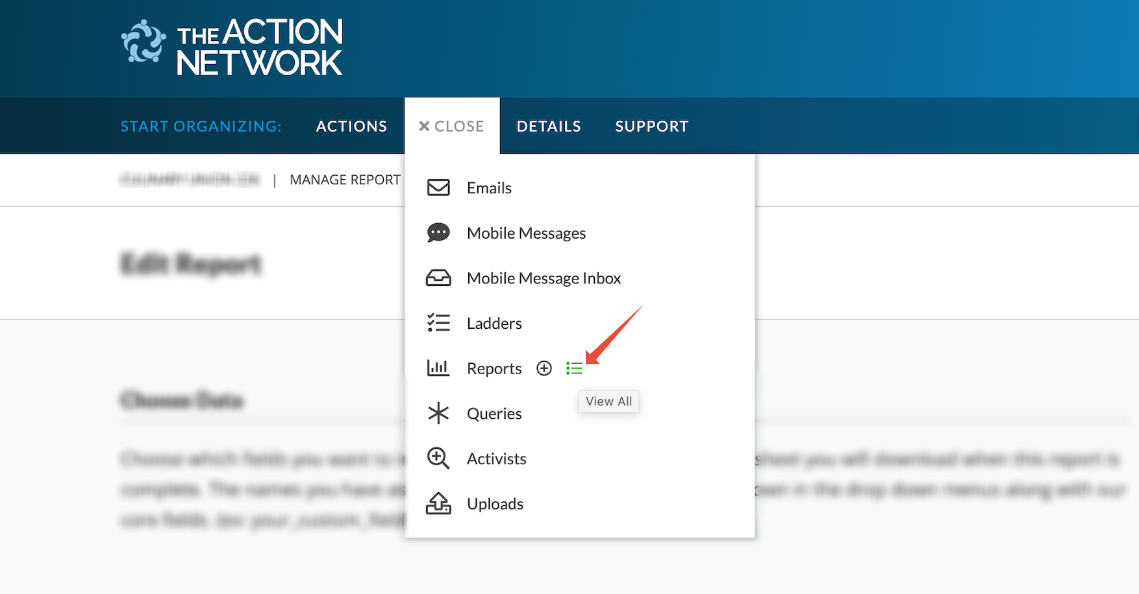Image resolution: width=1139 pixels, height=594 pixels.
Task: Open the Details menu
Action: 548,126
